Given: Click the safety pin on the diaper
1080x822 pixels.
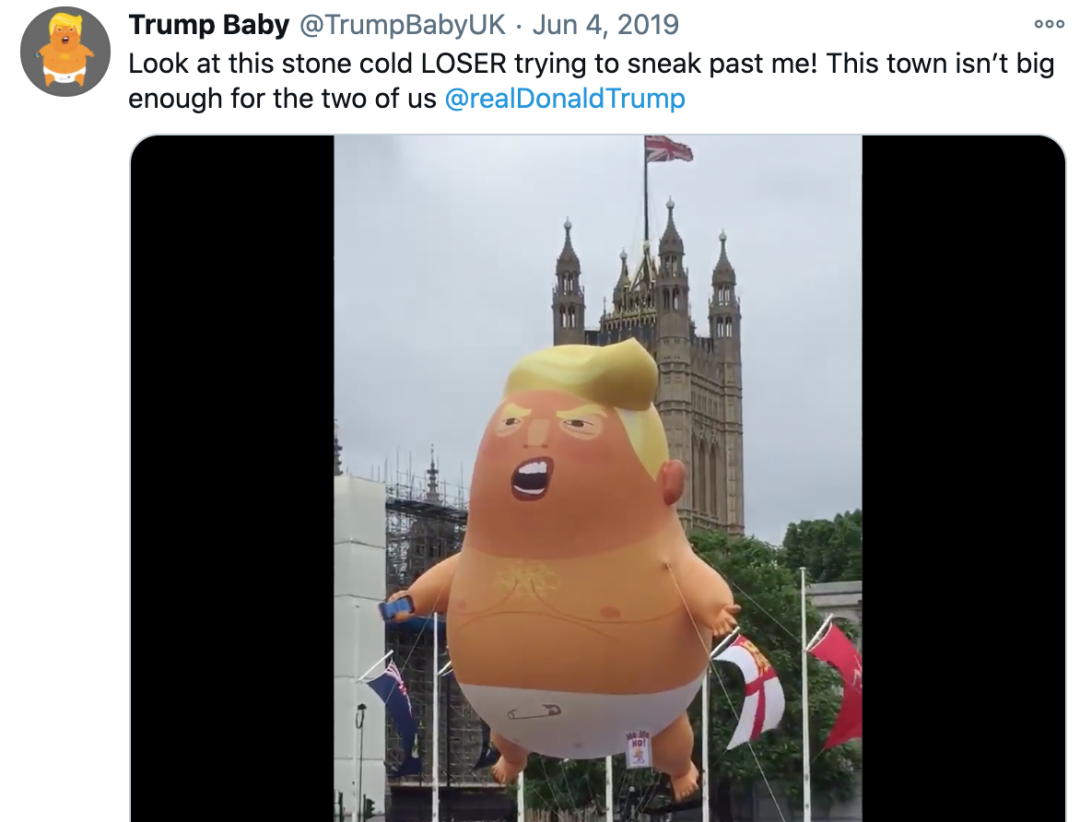Looking at the screenshot, I should [533, 713].
